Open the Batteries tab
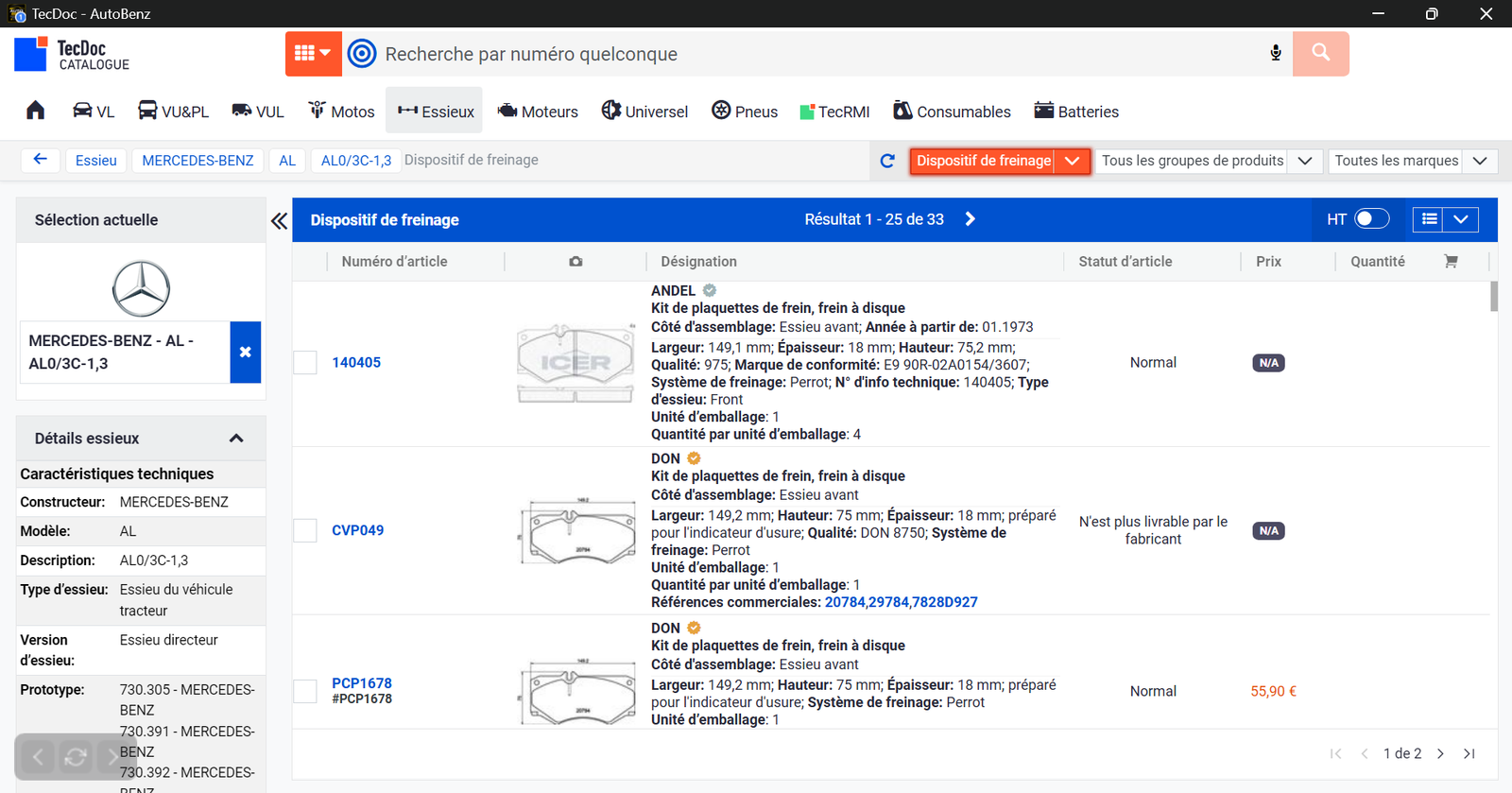 [1076, 112]
